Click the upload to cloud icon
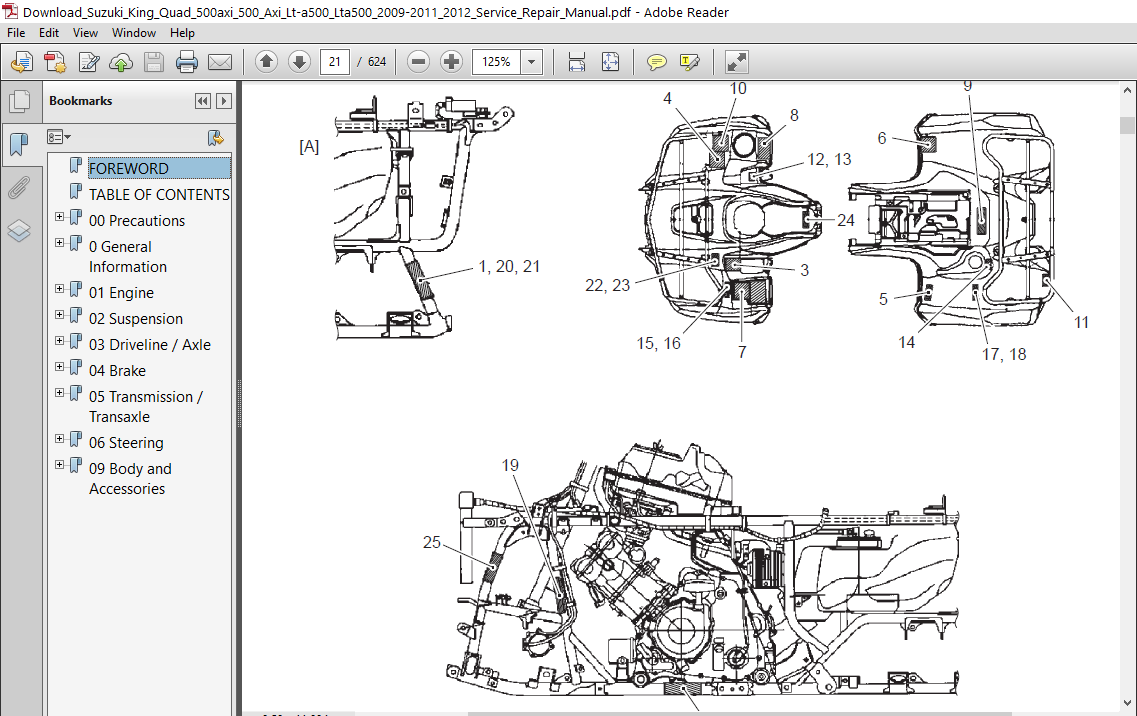 pos(121,62)
